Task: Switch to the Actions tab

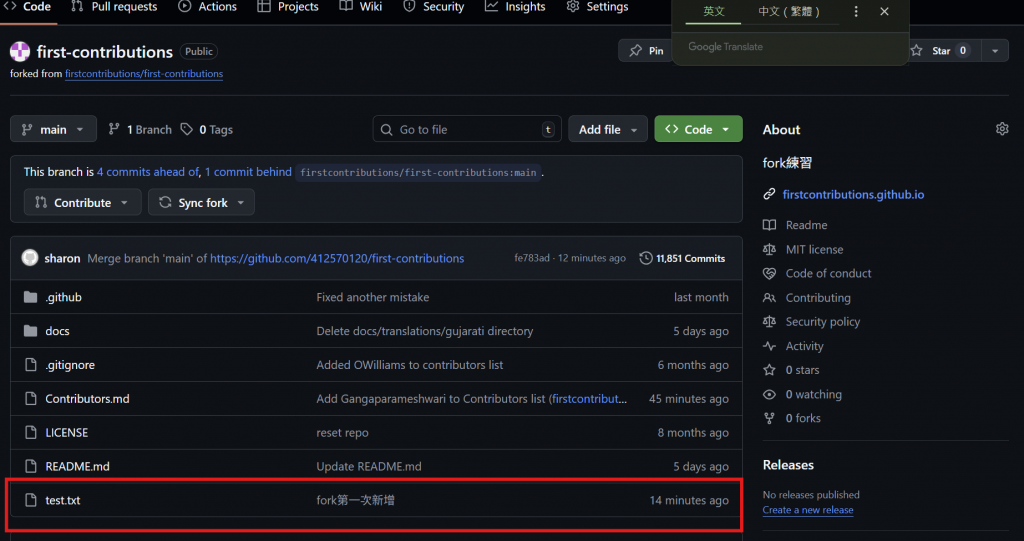Action: [208, 7]
